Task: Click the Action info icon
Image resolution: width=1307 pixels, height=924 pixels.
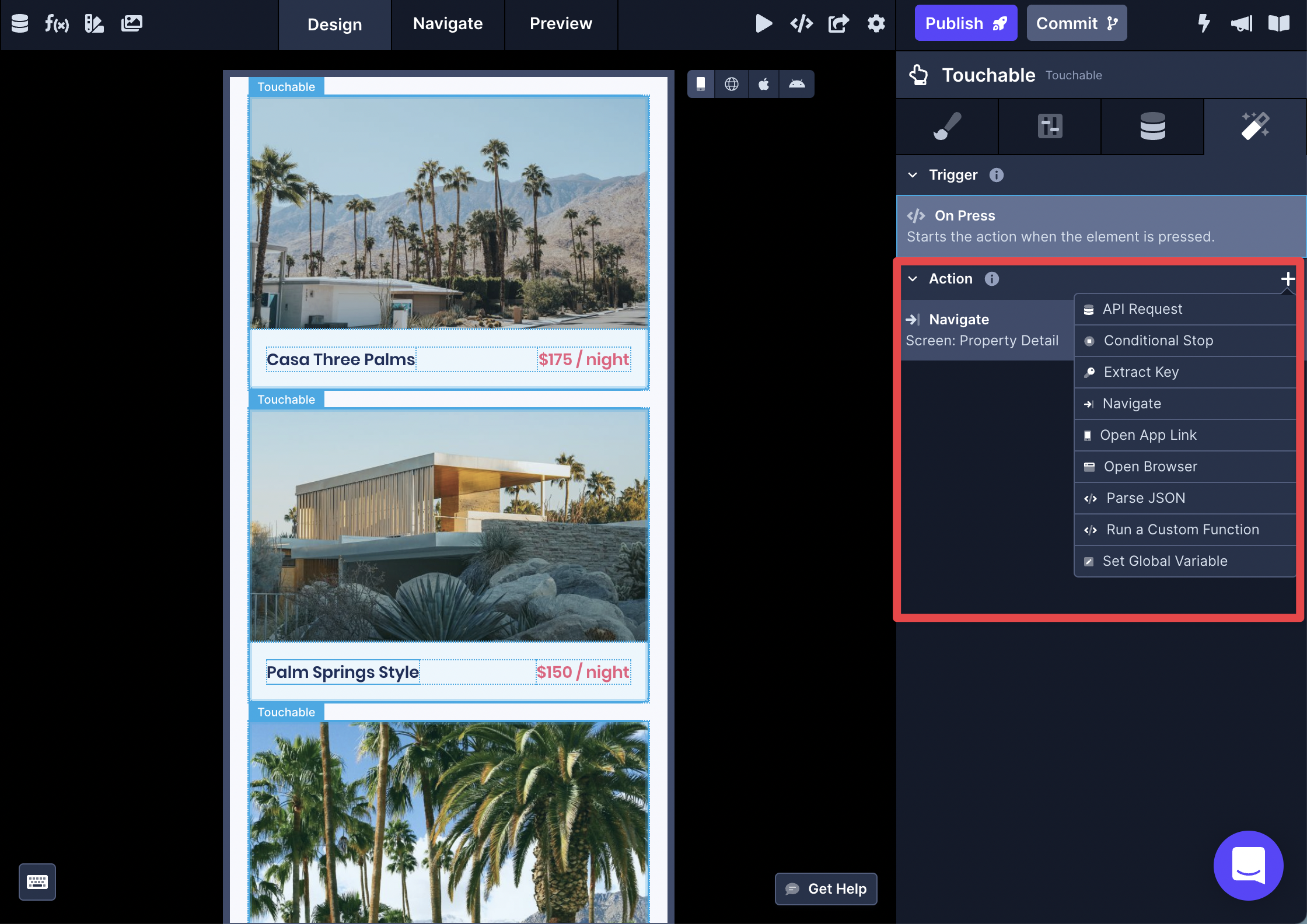Action: tap(991, 279)
